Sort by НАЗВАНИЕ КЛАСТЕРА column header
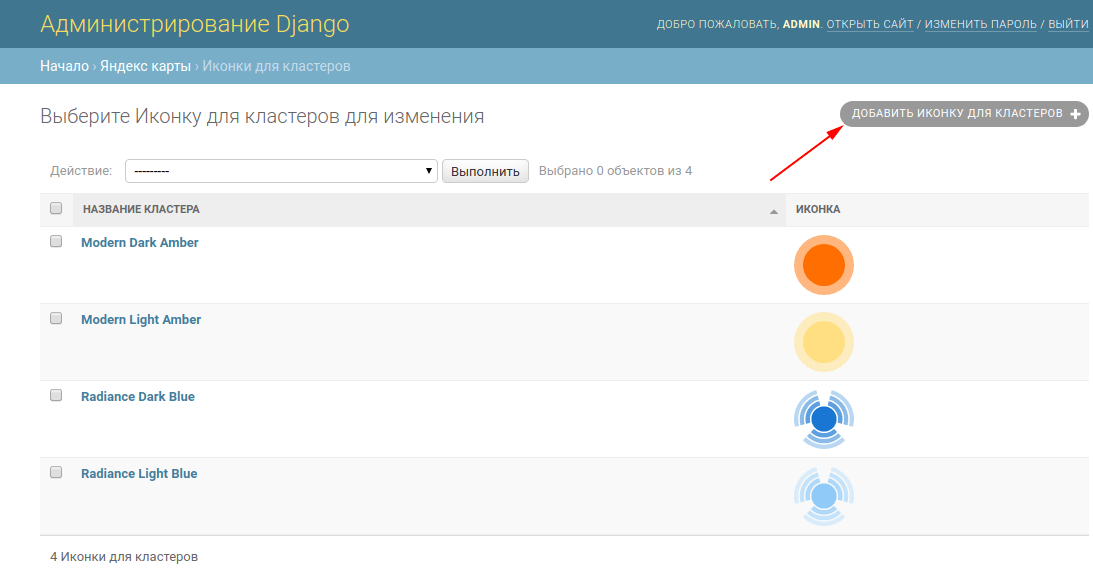The width and height of the screenshot is (1093, 575). pos(141,210)
